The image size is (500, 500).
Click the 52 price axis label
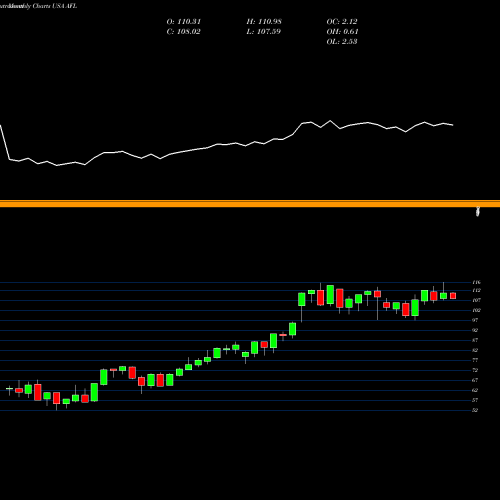475,410
